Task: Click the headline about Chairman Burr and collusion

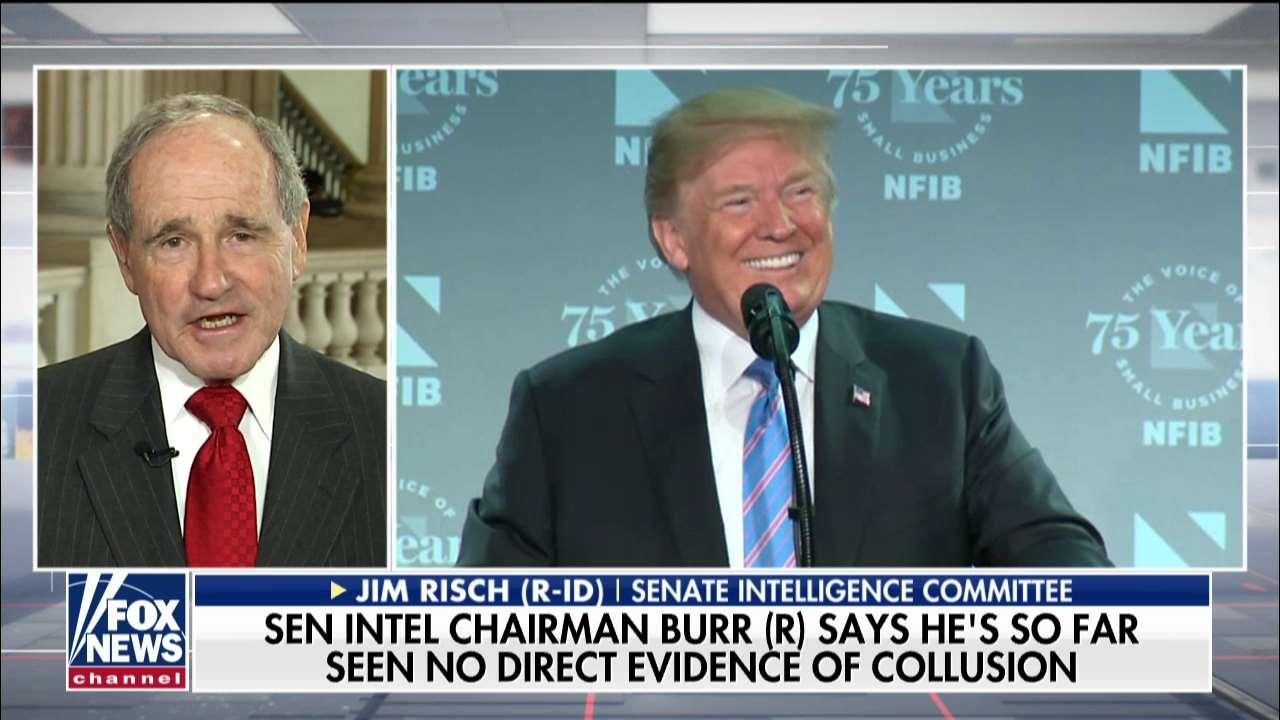Action: 701,647
